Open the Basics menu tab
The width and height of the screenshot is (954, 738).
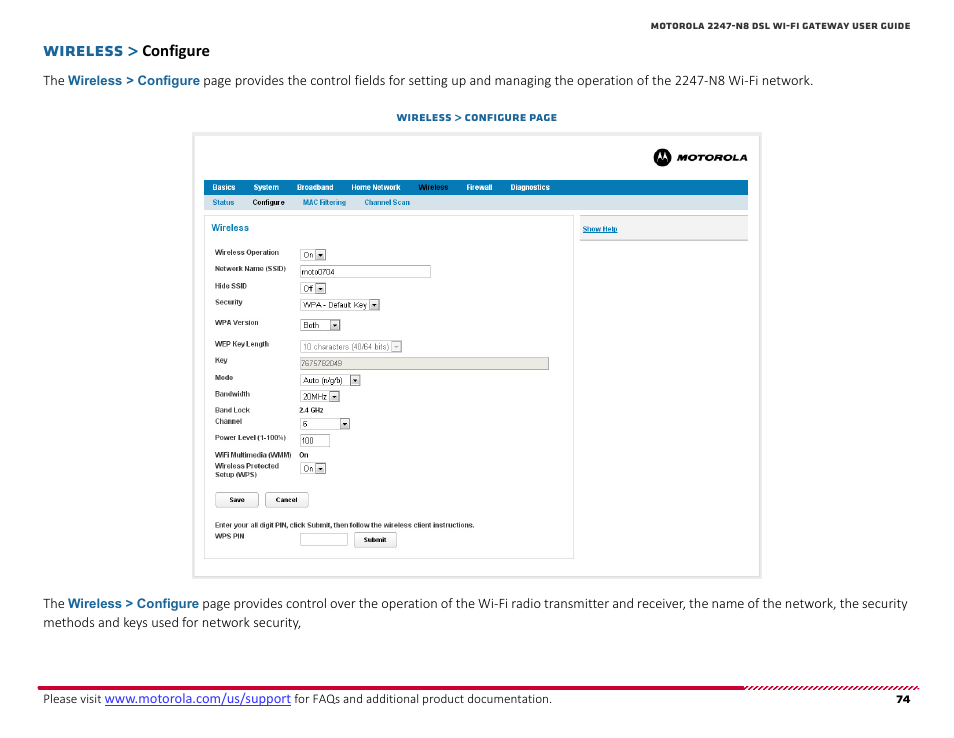(x=223, y=187)
